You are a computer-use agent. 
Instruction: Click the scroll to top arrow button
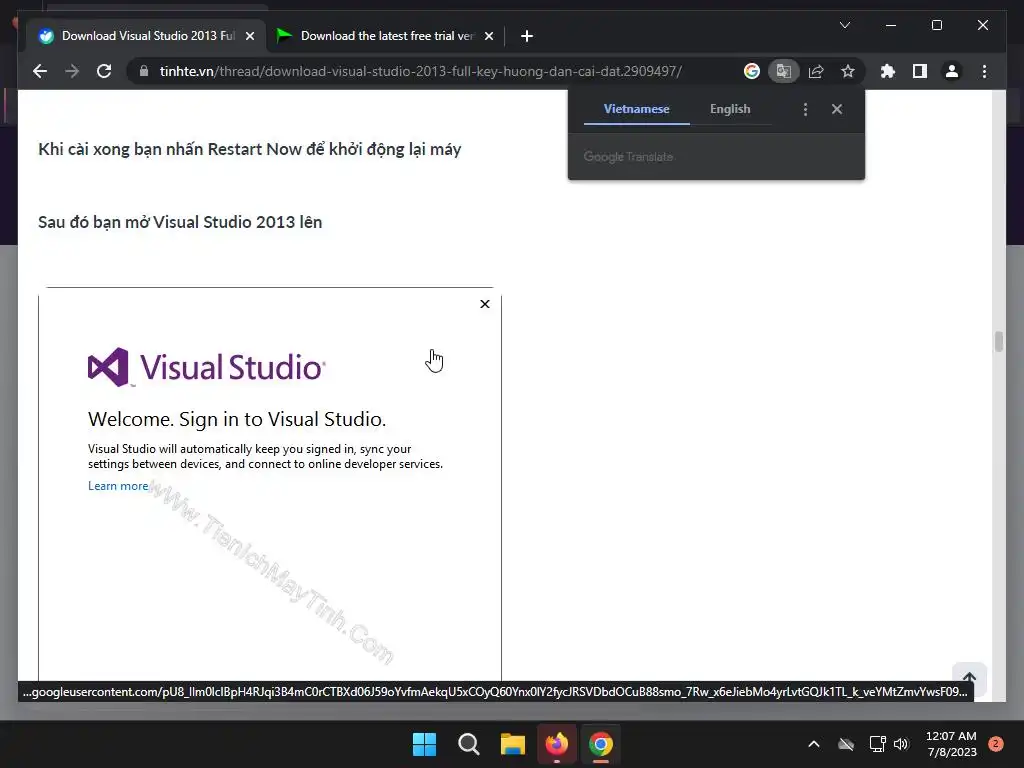[969, 678]
